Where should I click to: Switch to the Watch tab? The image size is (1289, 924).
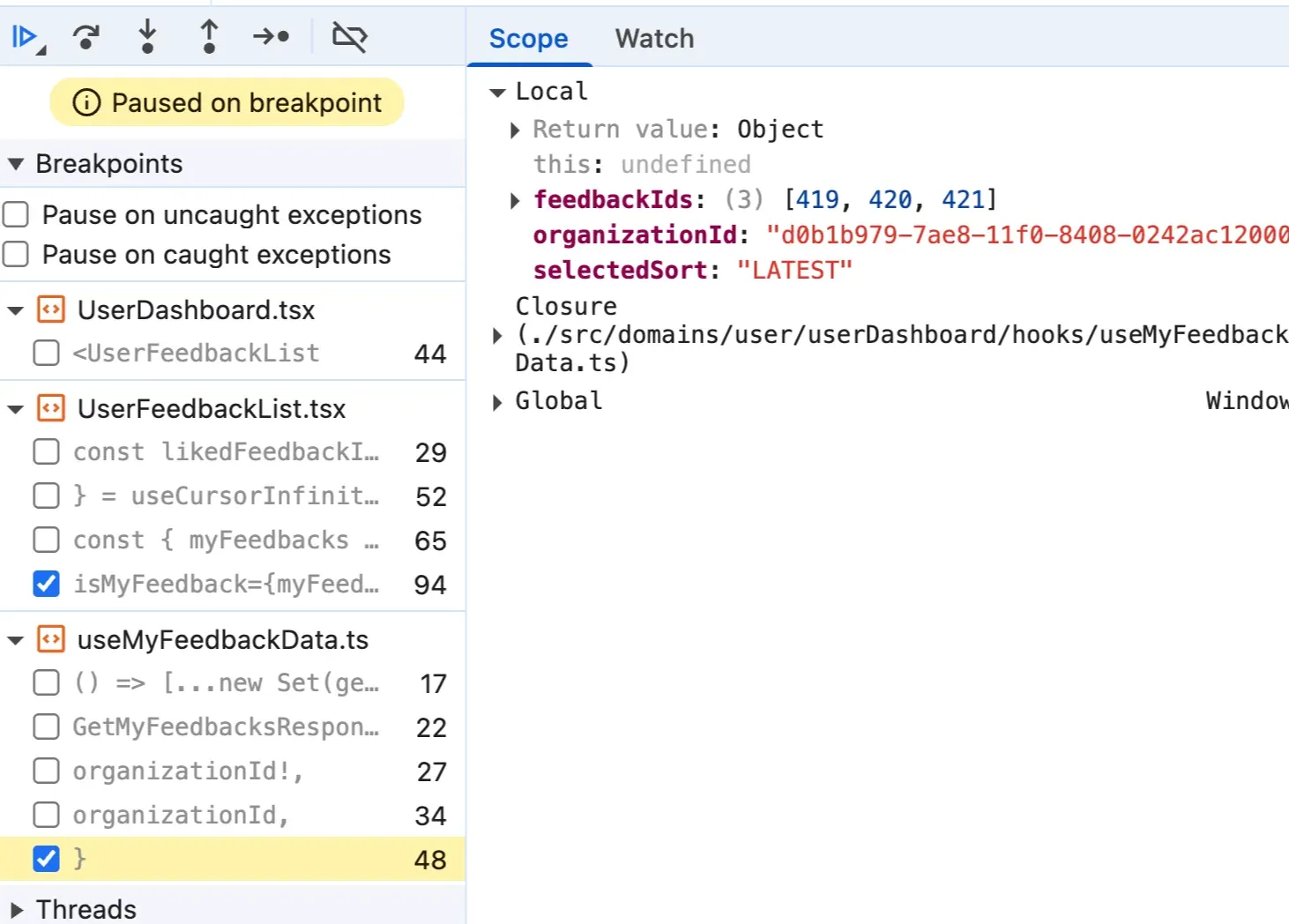click(654, 39)
